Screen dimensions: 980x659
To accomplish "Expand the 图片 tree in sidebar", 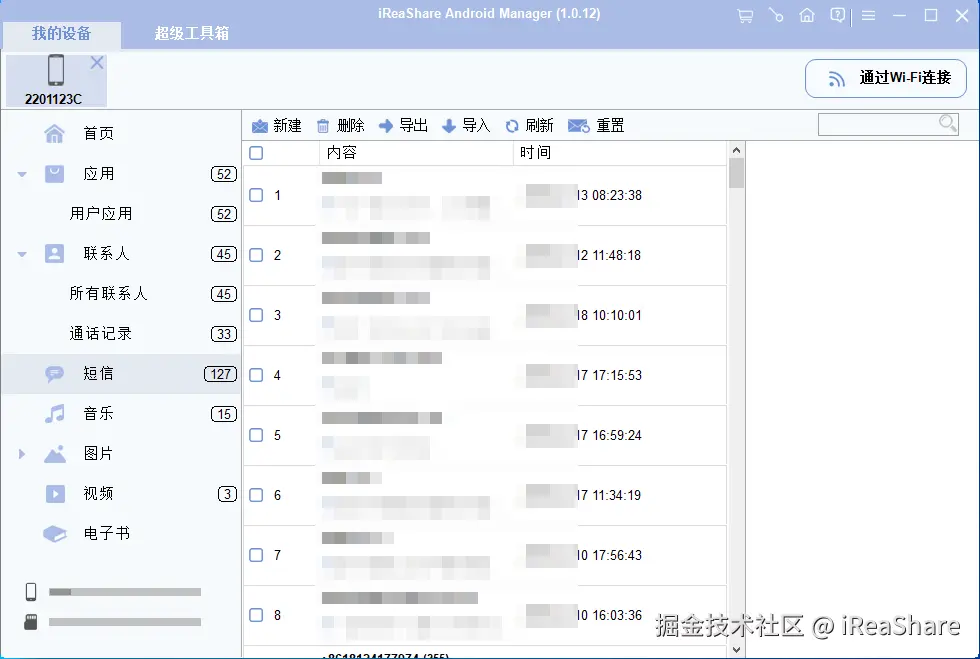I will click(21, 453).
